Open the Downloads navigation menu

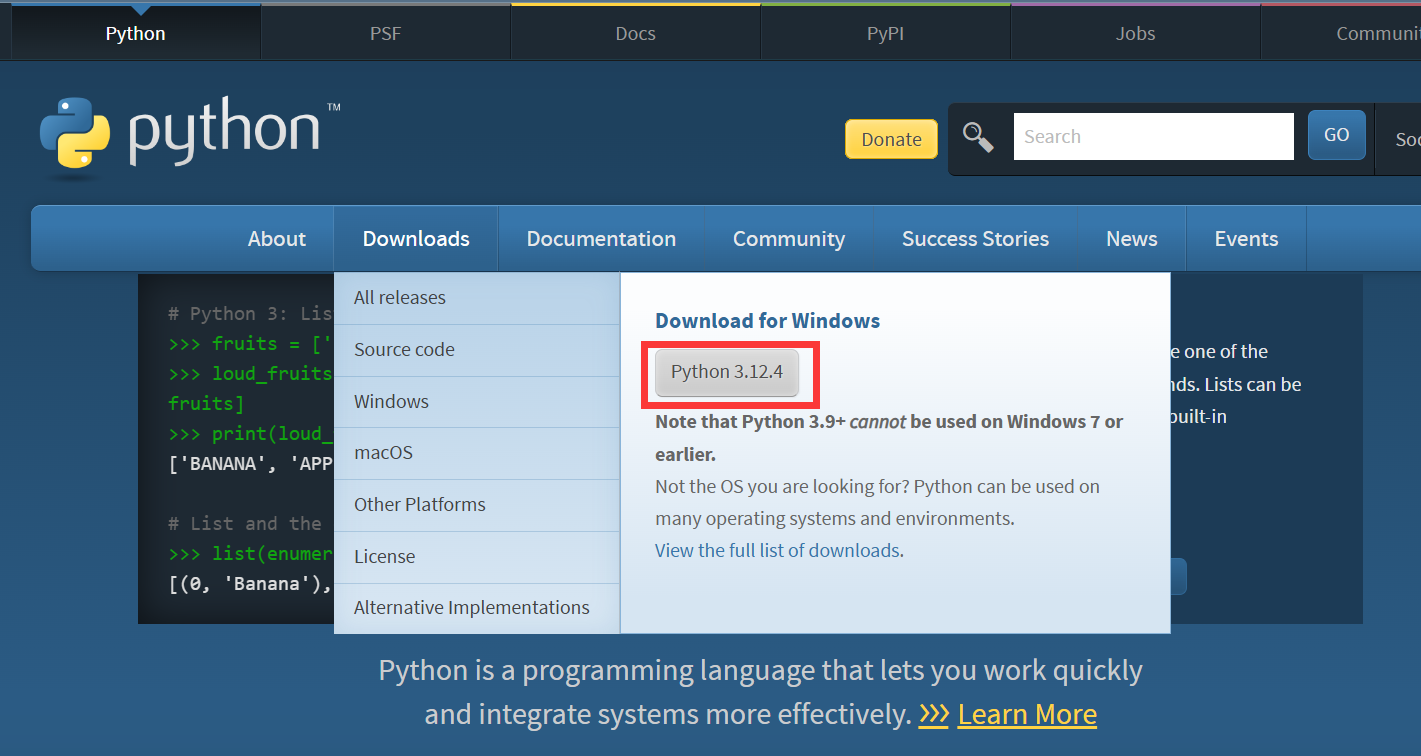[x=416, y=238]
